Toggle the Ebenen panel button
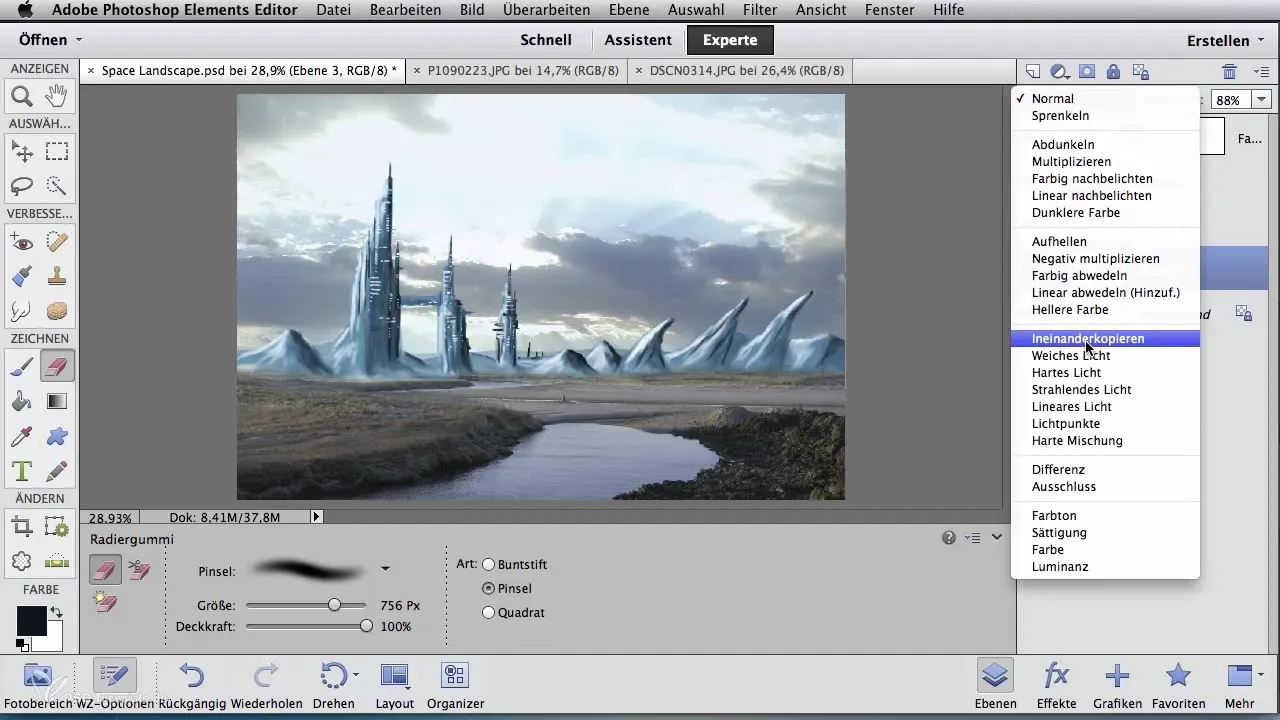Viewport: 1280px width, 720px height. coord(995,683)
